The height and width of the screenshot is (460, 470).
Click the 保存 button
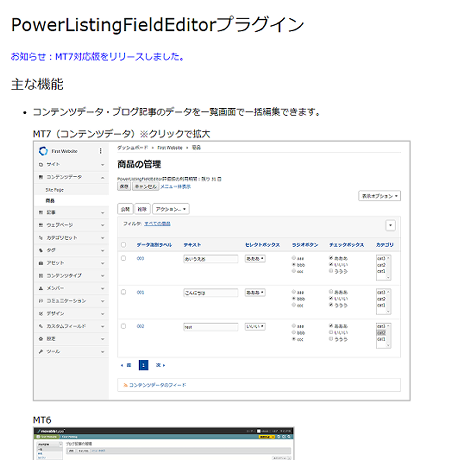click(x=124, y=186)
